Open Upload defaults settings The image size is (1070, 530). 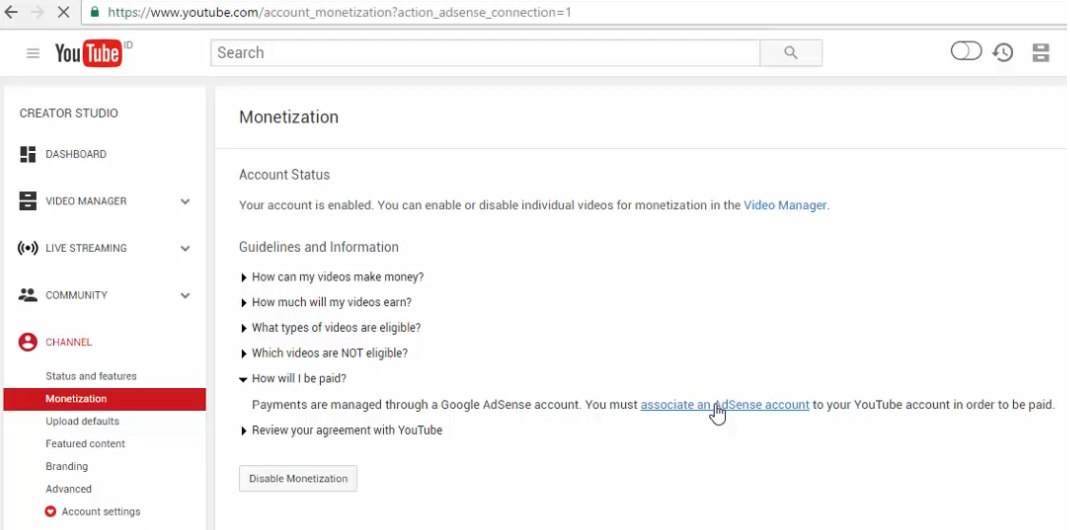click(x=83, y=421)
